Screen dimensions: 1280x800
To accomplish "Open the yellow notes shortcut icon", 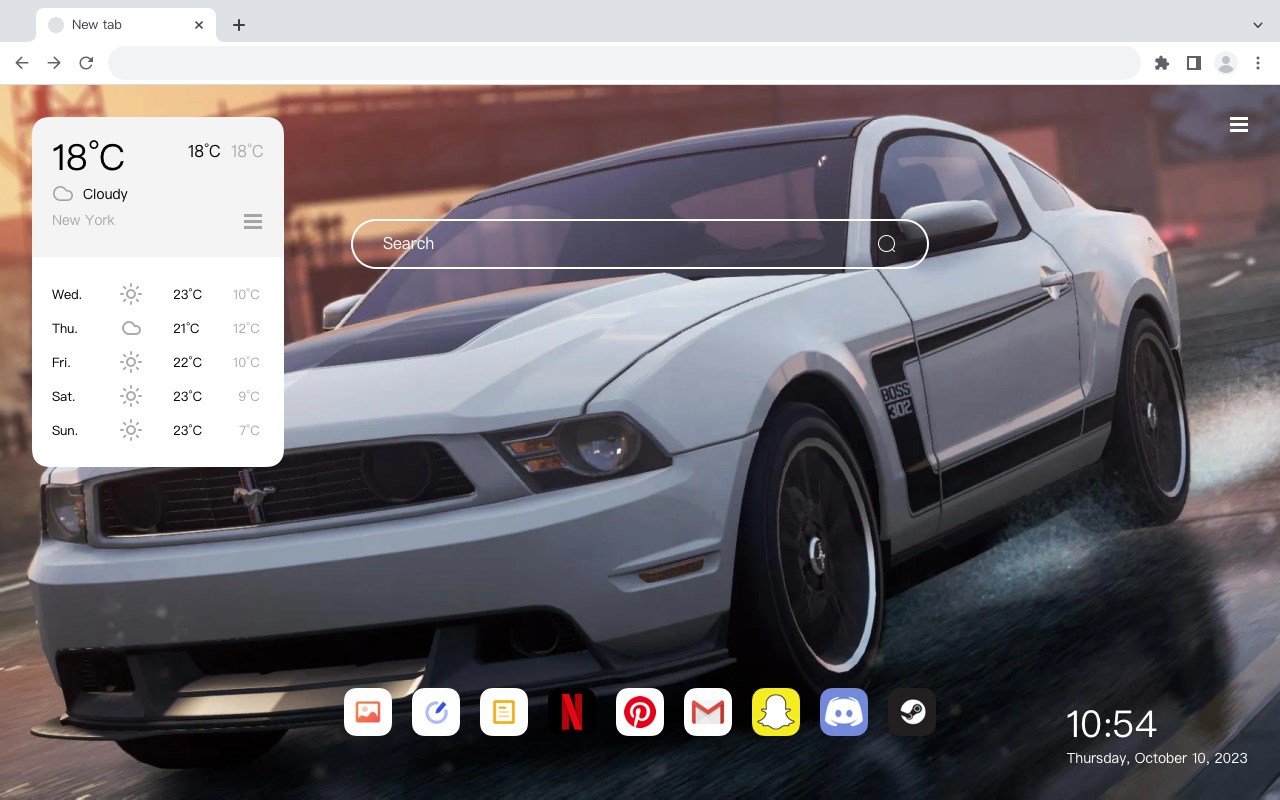I will coord(504,712).
